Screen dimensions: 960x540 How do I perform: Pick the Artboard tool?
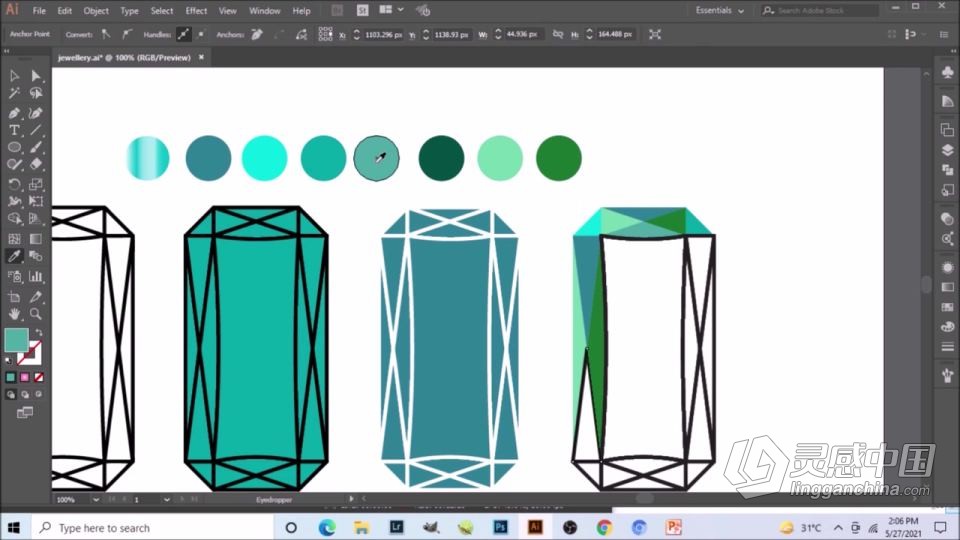[14, 297]
